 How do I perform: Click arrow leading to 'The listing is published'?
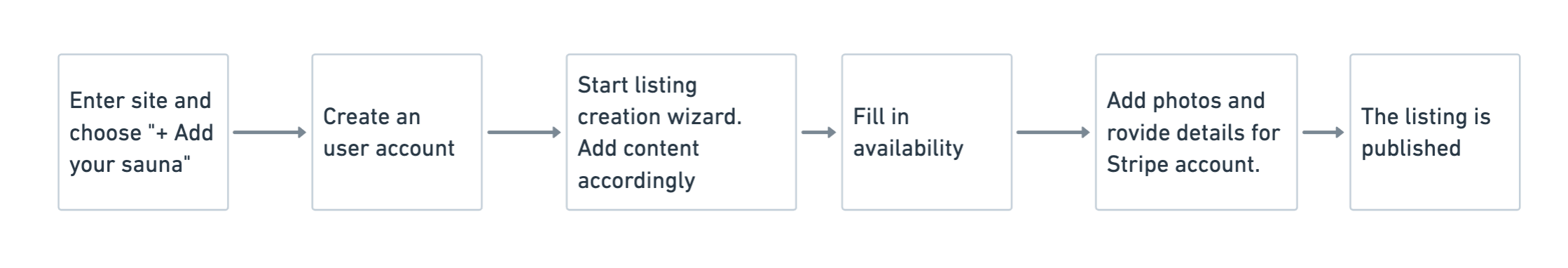tap(1323, 132)
